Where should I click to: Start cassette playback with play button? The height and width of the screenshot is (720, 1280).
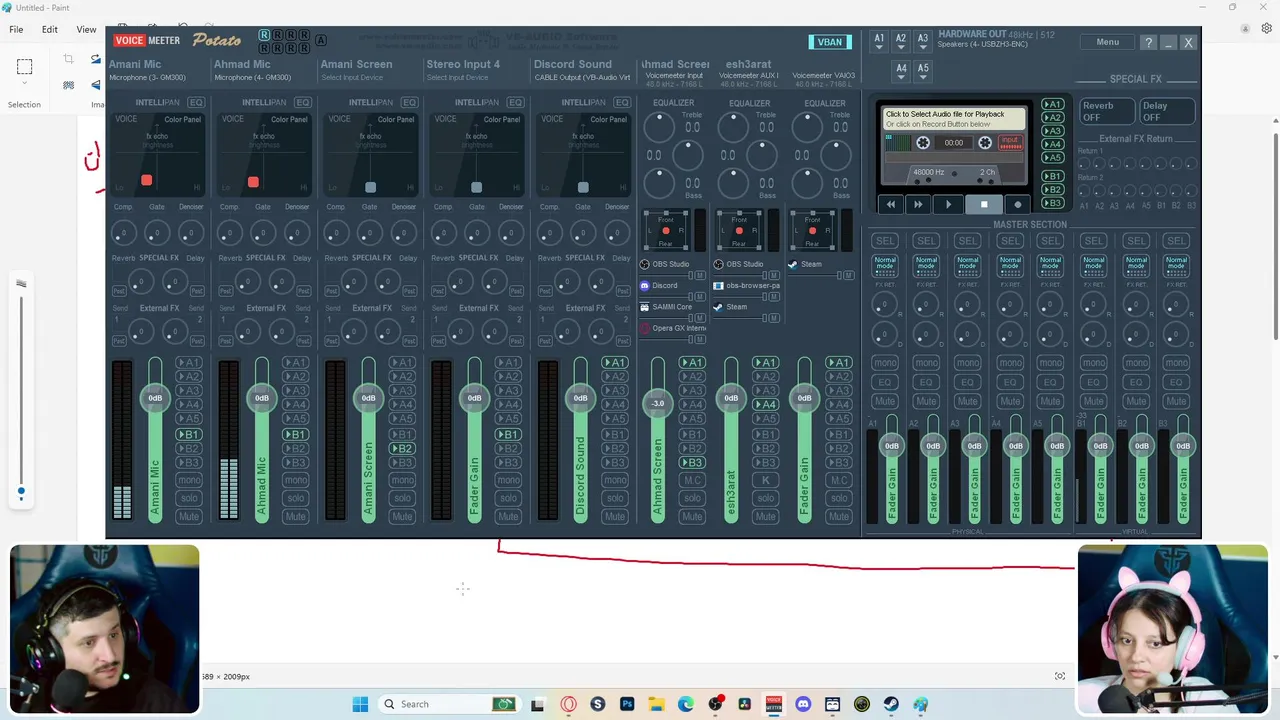(948, 204)
